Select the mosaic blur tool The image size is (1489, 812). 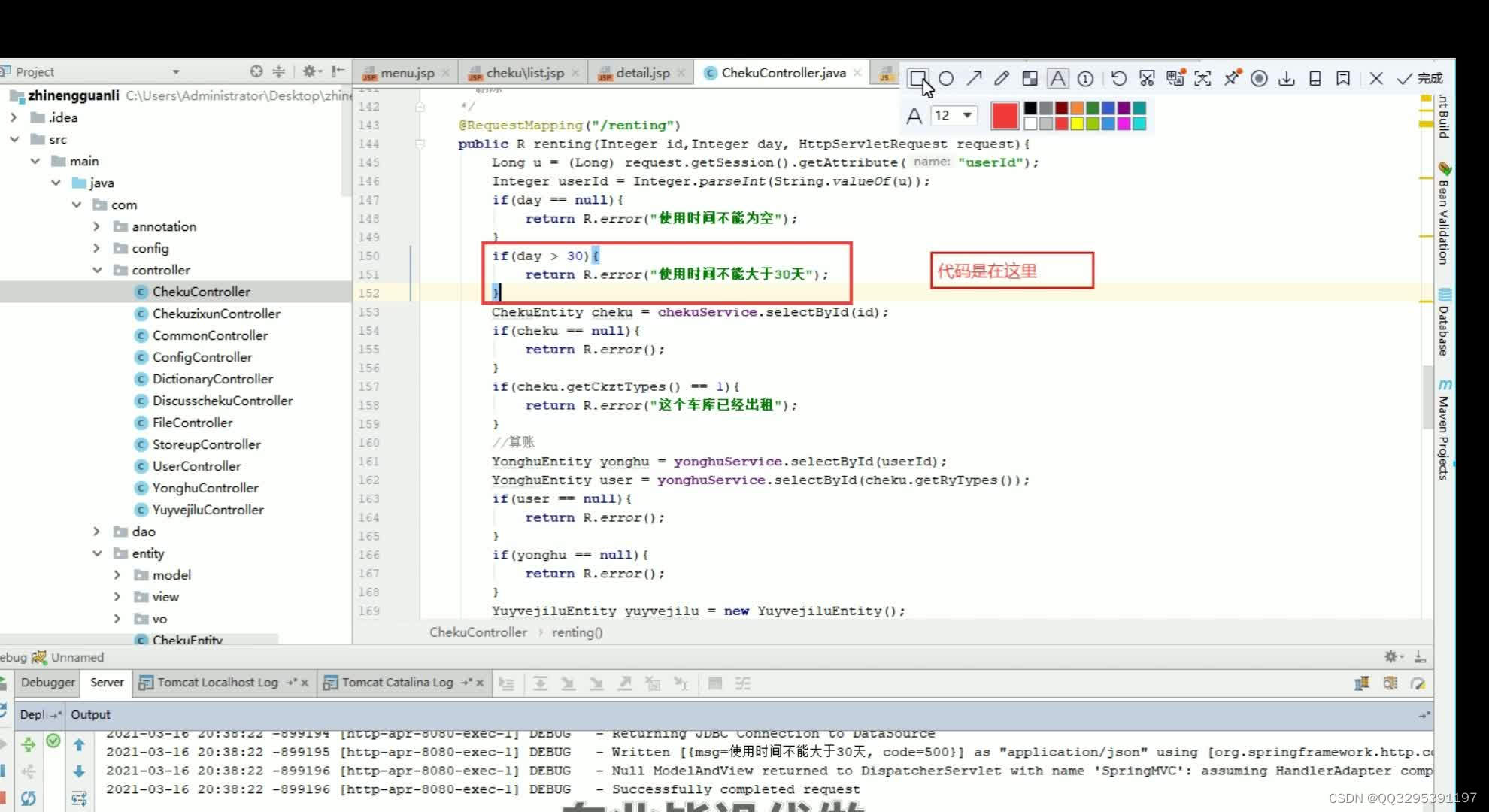point(1030,78)
